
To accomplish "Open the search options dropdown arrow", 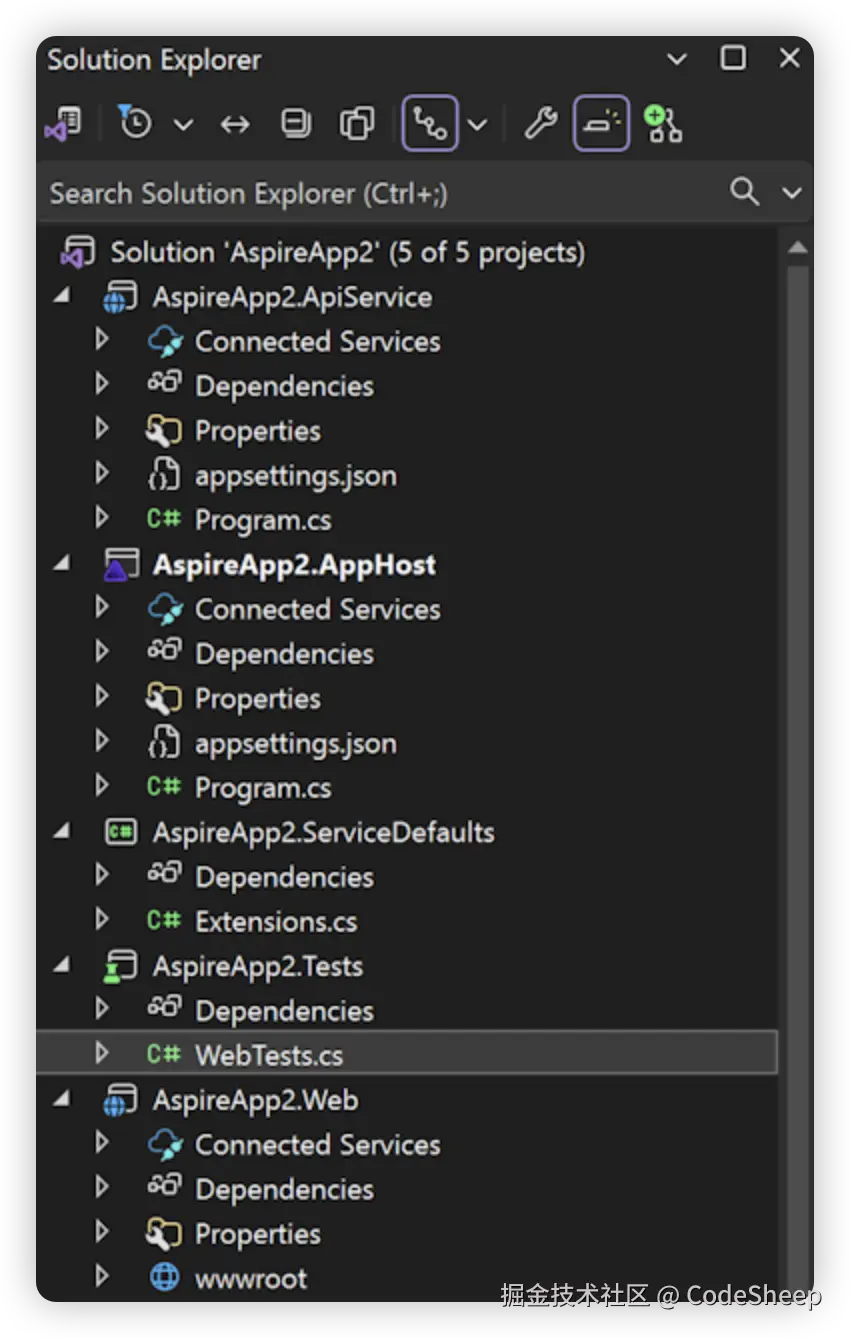I will [792, 192].
